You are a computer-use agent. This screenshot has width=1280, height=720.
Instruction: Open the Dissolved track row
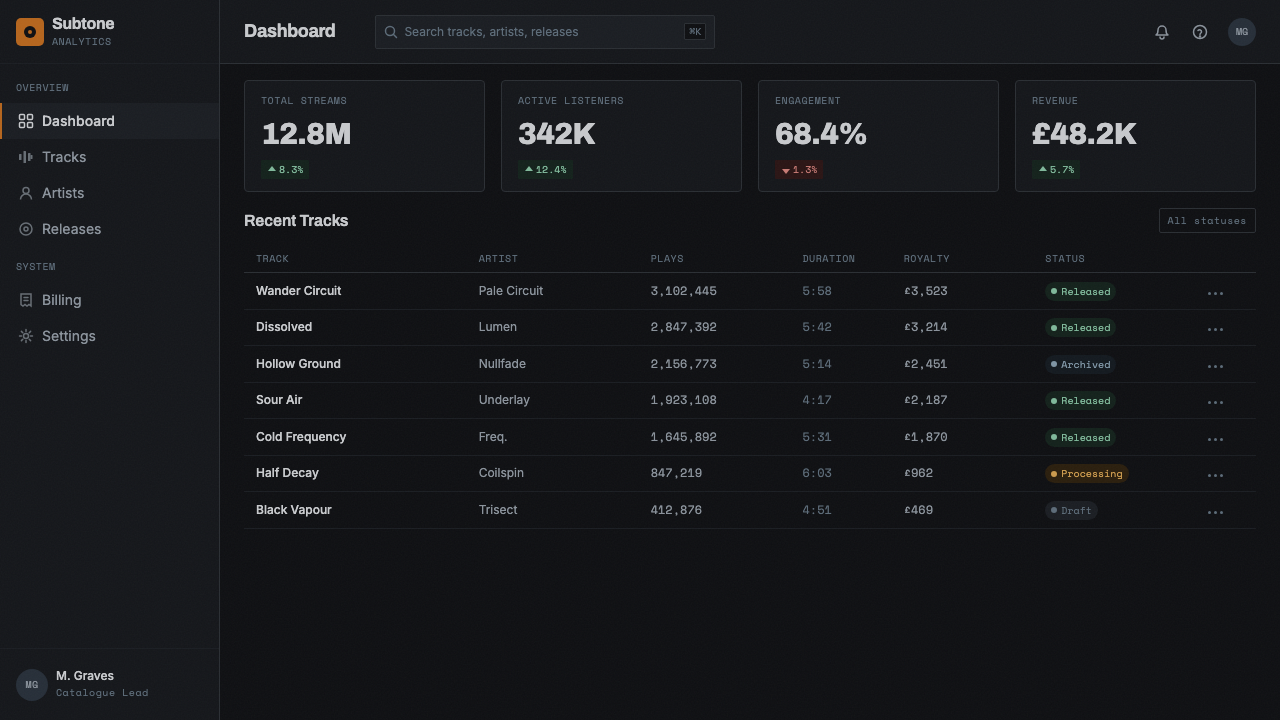pos(750,328)
